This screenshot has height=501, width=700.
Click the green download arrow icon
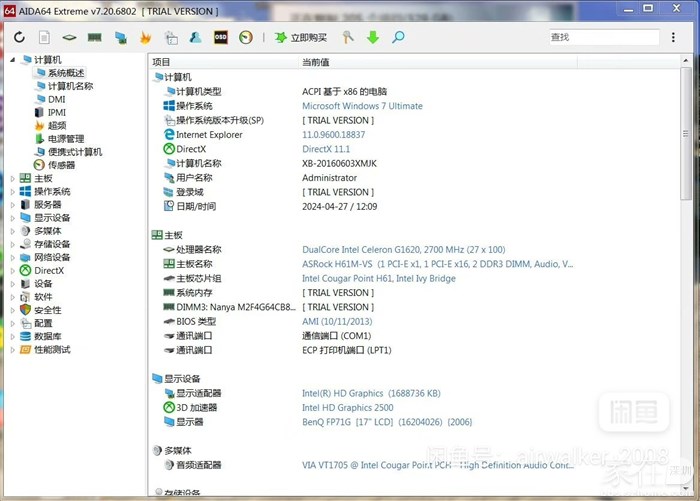click(x=373, y=37)
